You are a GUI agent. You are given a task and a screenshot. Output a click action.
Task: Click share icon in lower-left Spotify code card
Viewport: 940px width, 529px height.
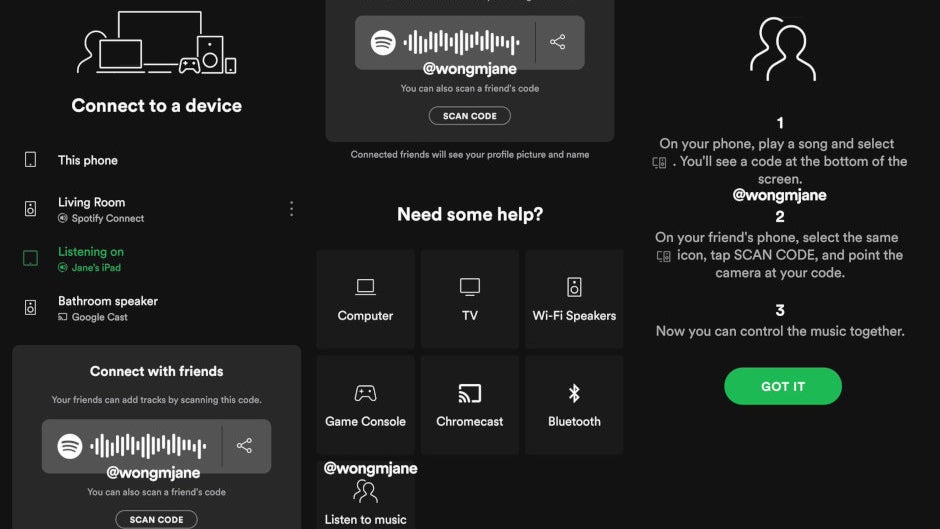244,445
